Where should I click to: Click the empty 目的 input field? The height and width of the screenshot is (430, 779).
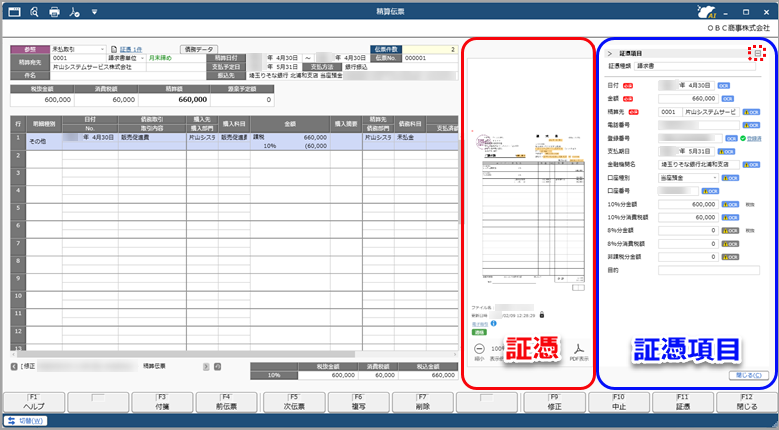click(709, 270)
